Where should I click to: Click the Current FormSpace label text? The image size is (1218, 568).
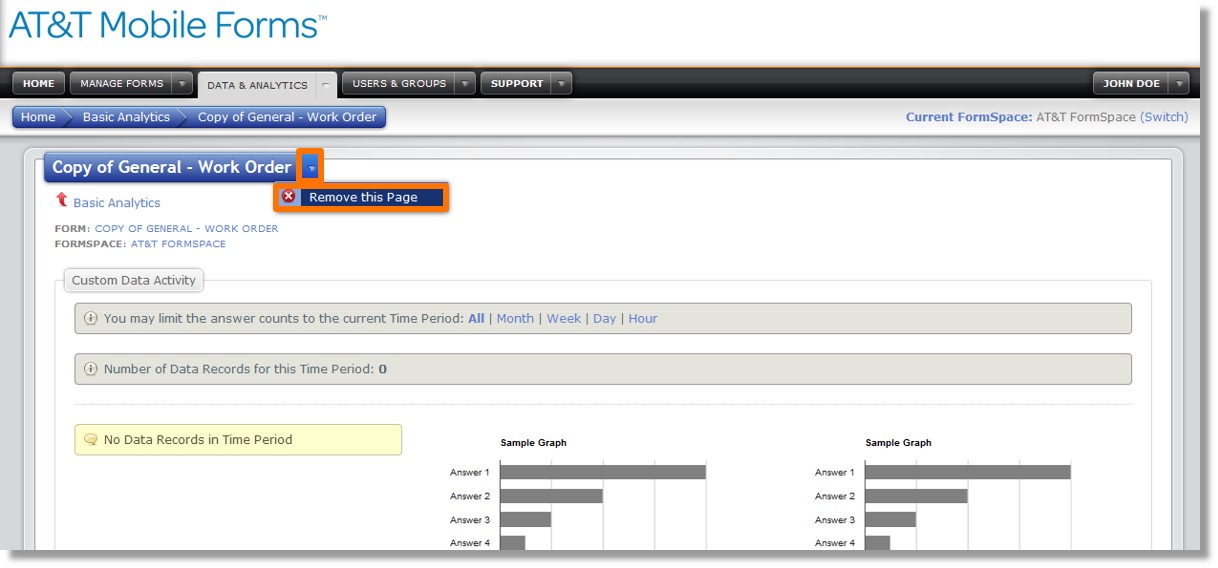pos(969,117)
